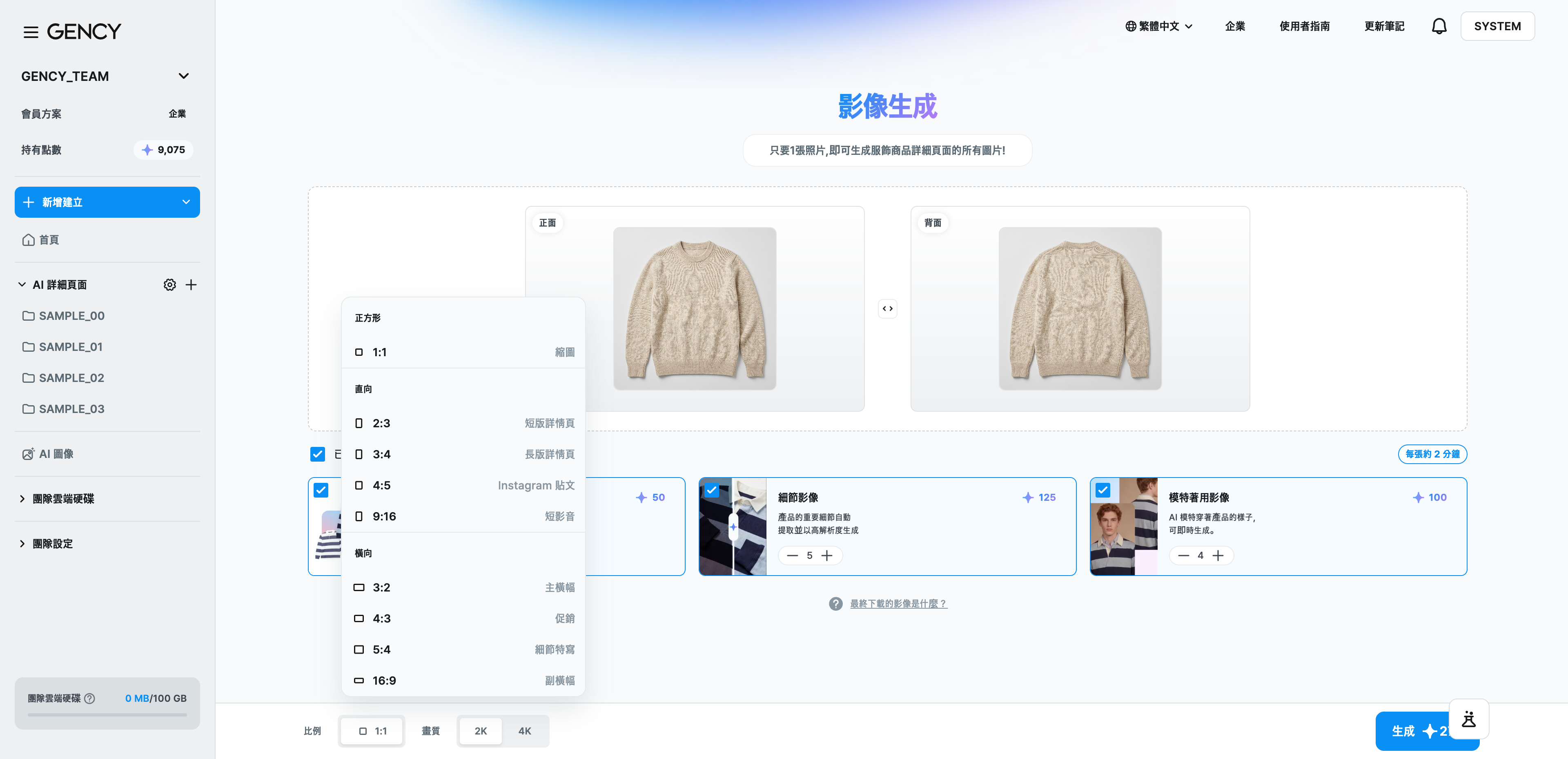Select the 4:5 Instagram 貼文 ratio option
This screenshot has width=1568, height=759.
[x=463, y=485]
